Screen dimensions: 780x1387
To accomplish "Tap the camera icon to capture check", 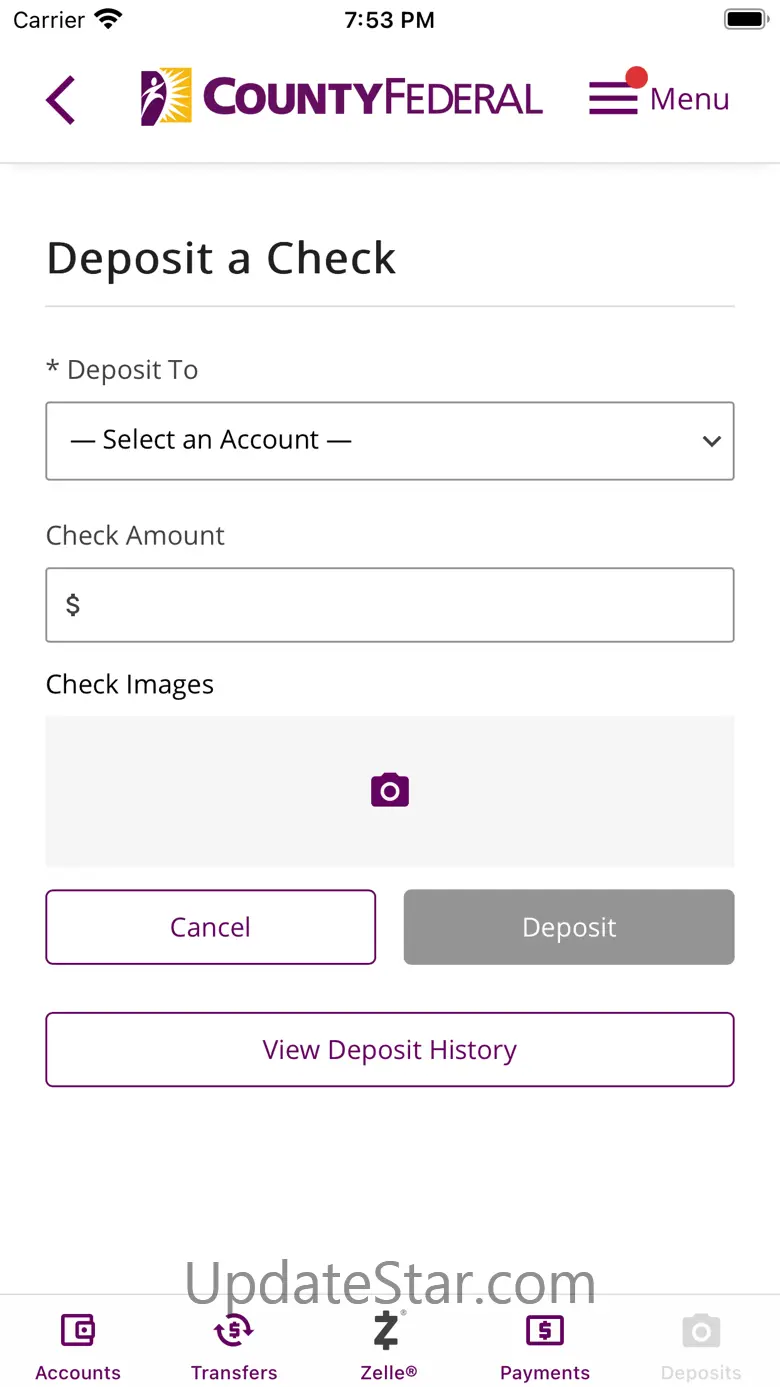I will (x=390, y=790).
